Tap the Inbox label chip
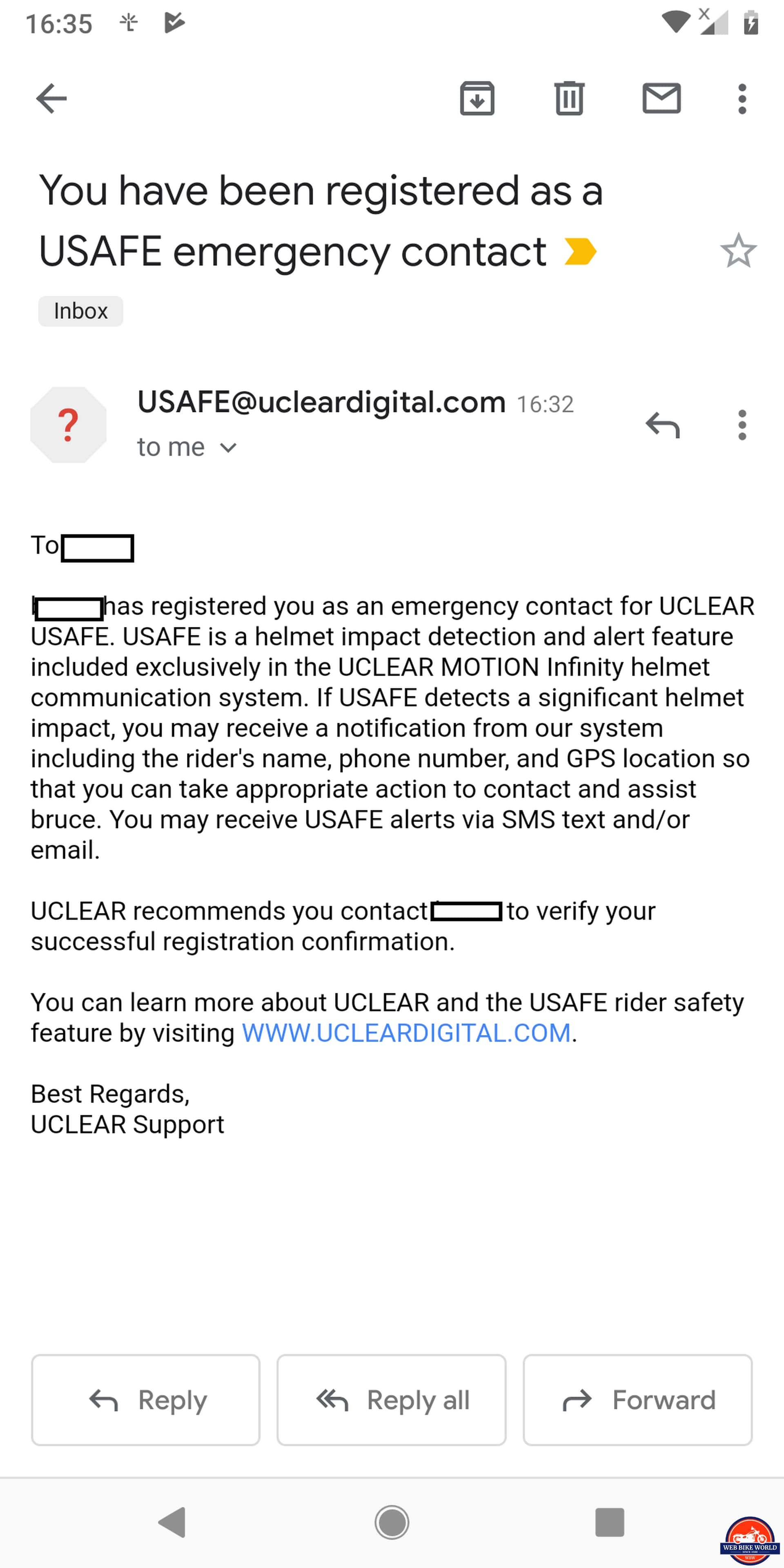Screen dimensions: 784x1568 pyautogui.click(x=80, y=311)
